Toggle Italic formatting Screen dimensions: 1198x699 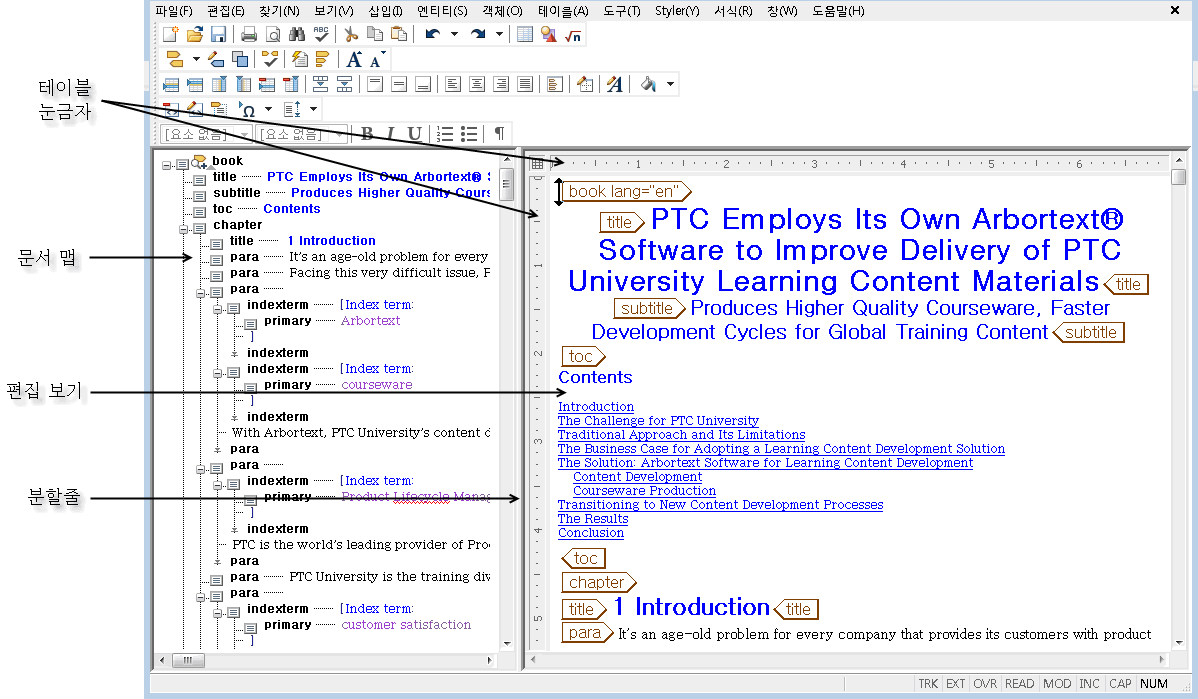[390, 134]
